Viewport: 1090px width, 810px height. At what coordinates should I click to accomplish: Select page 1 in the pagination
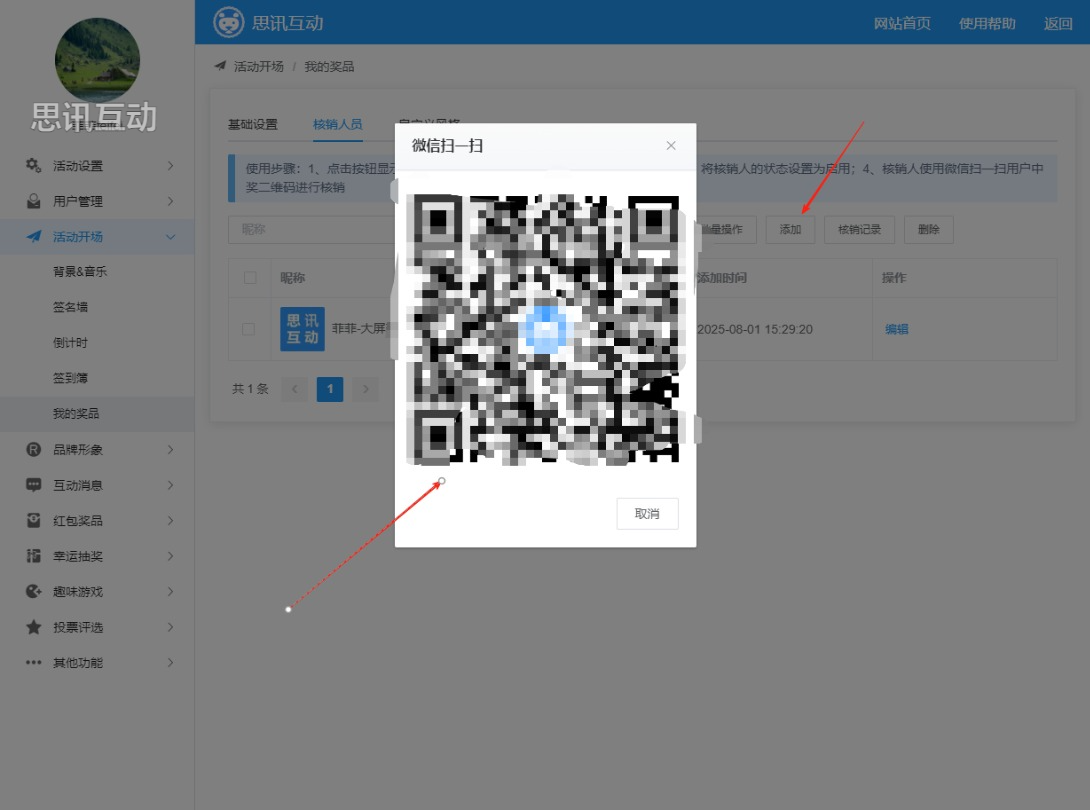[330, 389]
